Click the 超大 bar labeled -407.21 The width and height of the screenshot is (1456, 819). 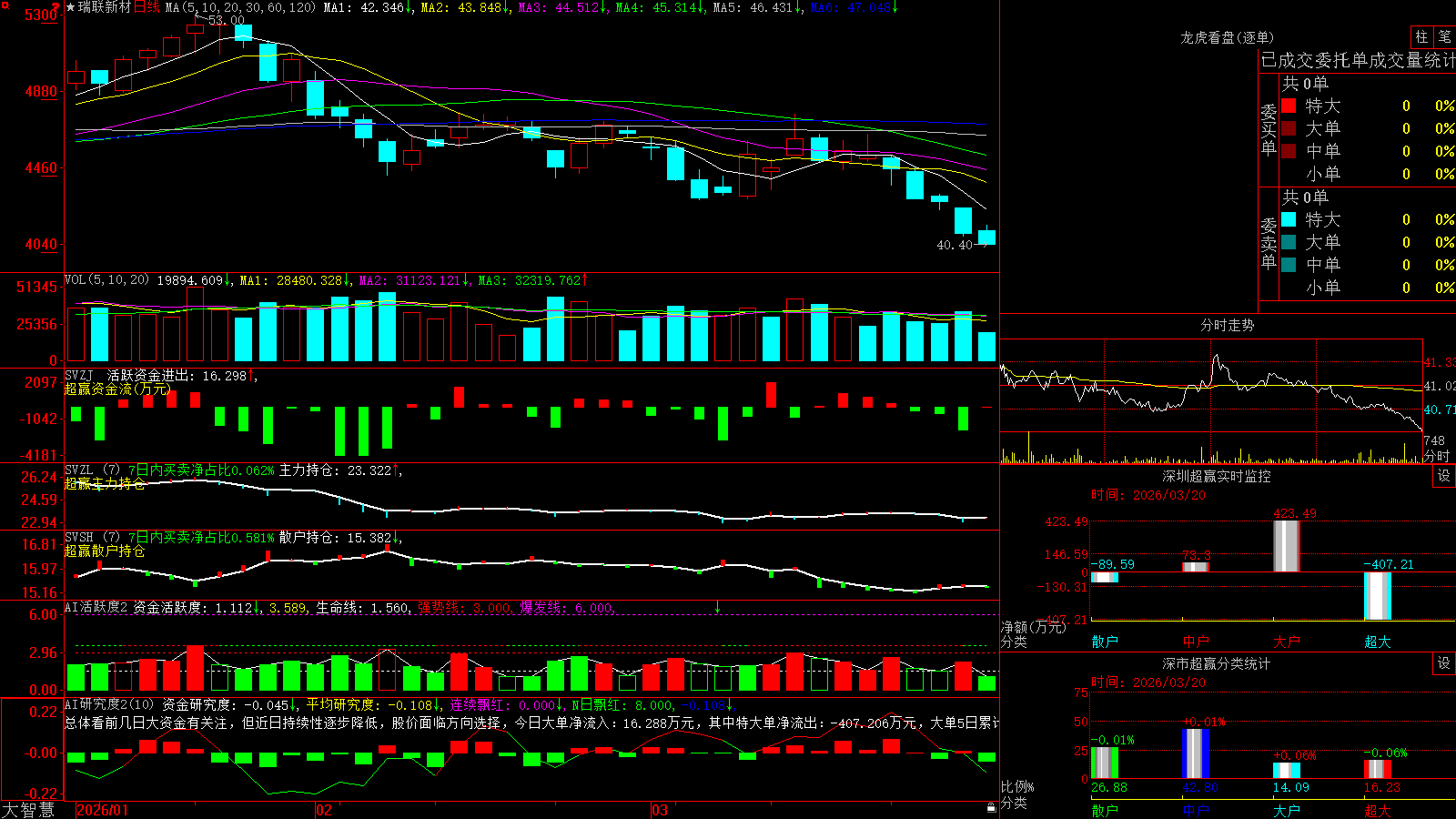pyautogui.click(x=1377, y=596)
